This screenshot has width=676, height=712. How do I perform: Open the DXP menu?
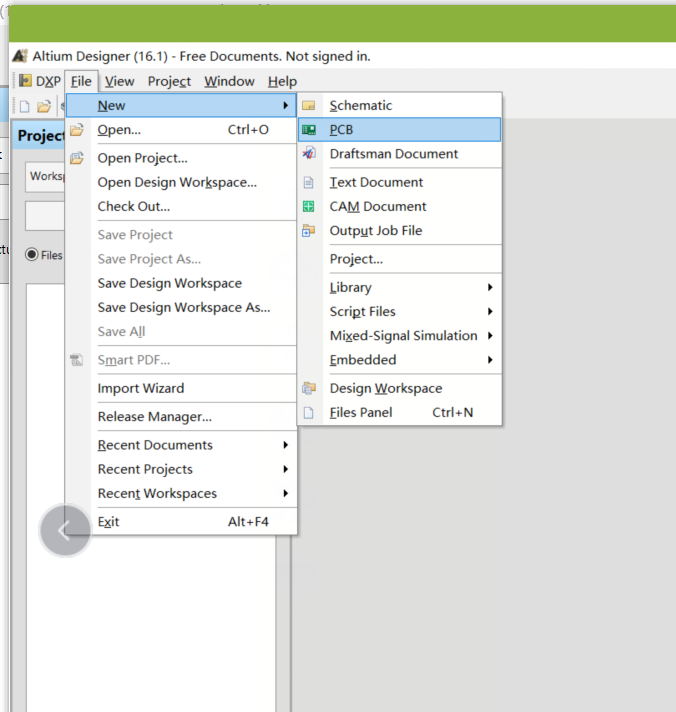40,81
